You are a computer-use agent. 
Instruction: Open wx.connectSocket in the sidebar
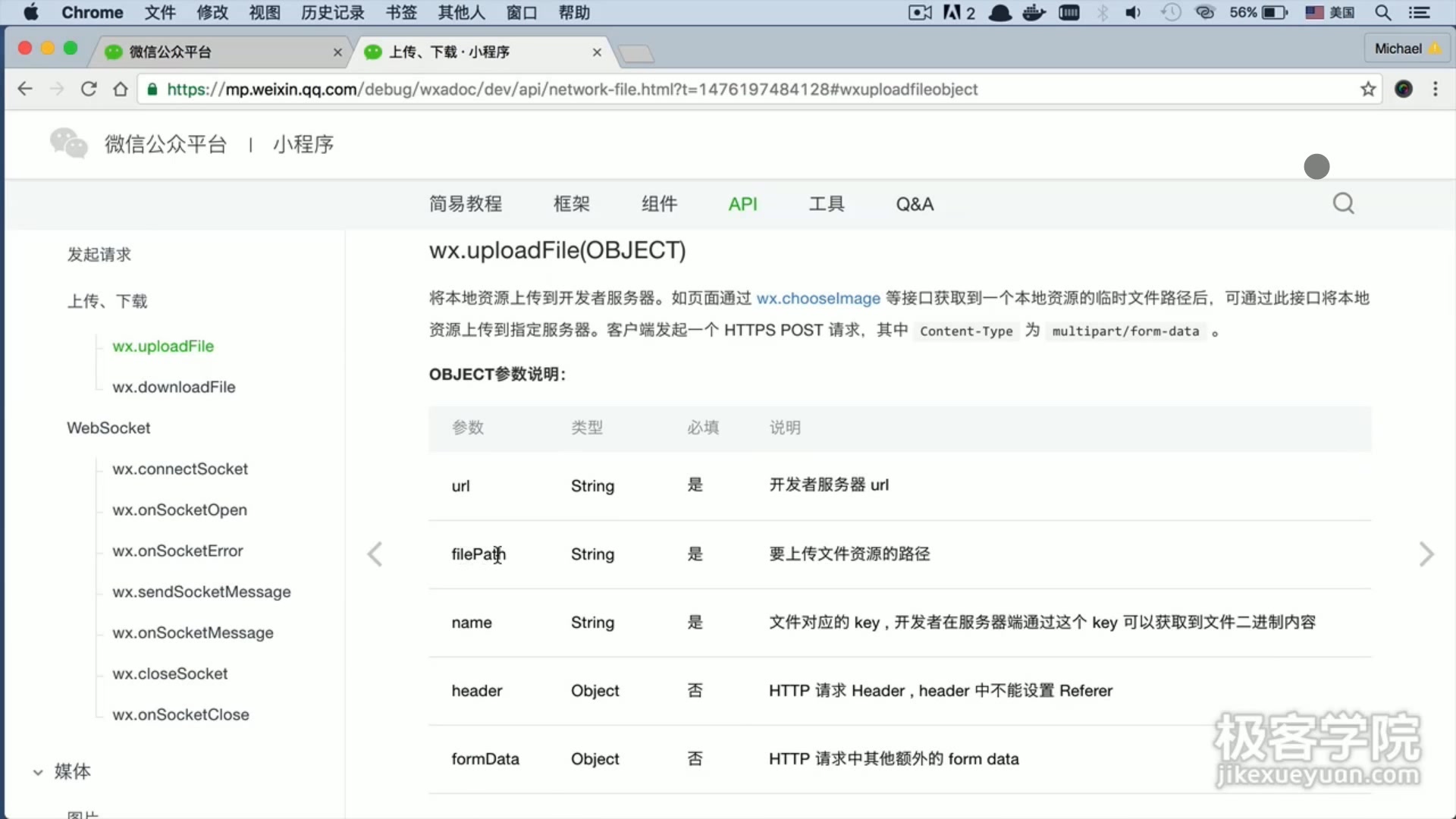(x=180, y=469)
